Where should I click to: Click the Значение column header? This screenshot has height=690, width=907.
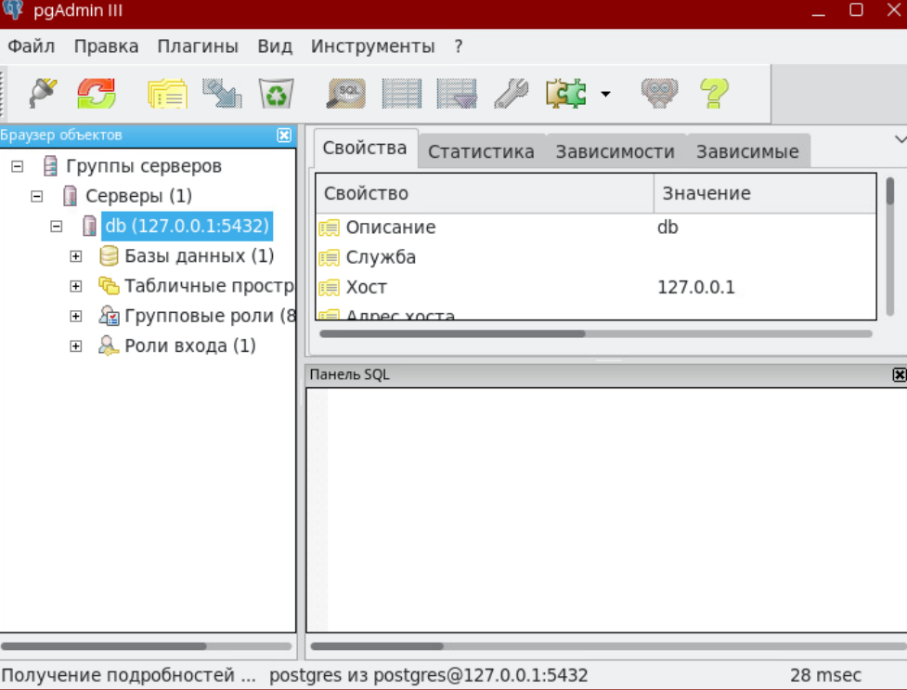(x=765, y=193)
